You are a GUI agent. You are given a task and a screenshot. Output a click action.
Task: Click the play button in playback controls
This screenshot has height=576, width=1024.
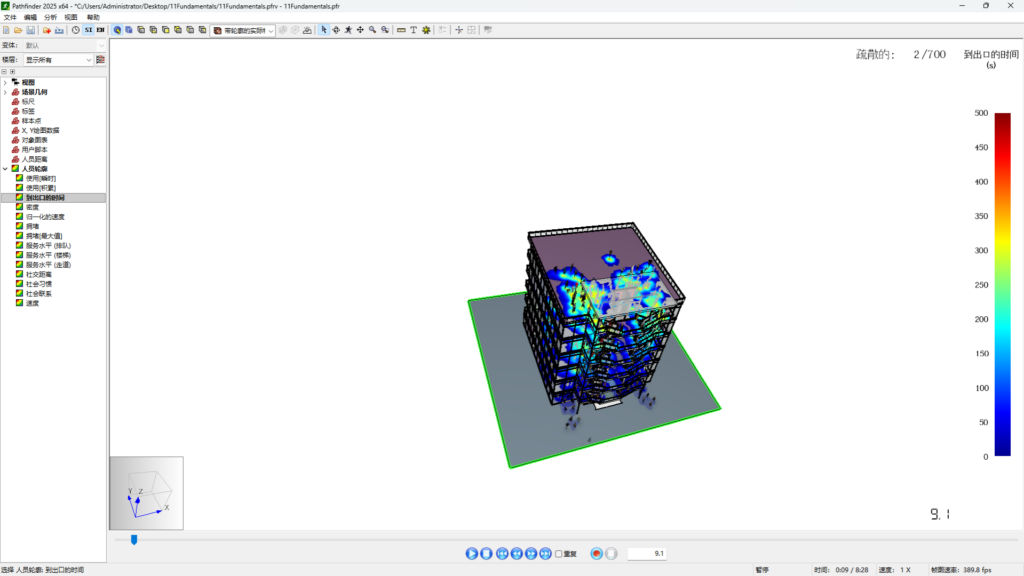[472, 553]
